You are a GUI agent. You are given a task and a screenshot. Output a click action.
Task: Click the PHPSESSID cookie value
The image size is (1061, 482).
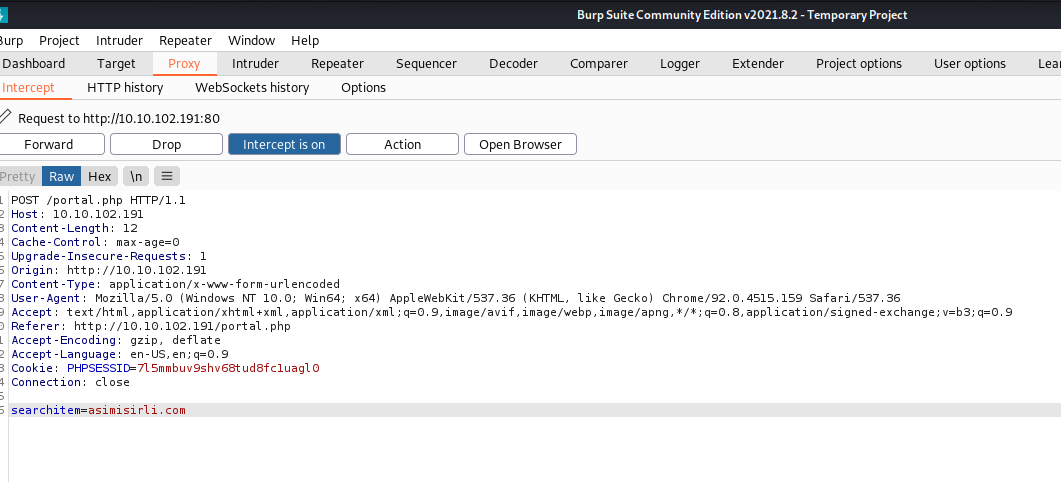(x=228, y=368)
